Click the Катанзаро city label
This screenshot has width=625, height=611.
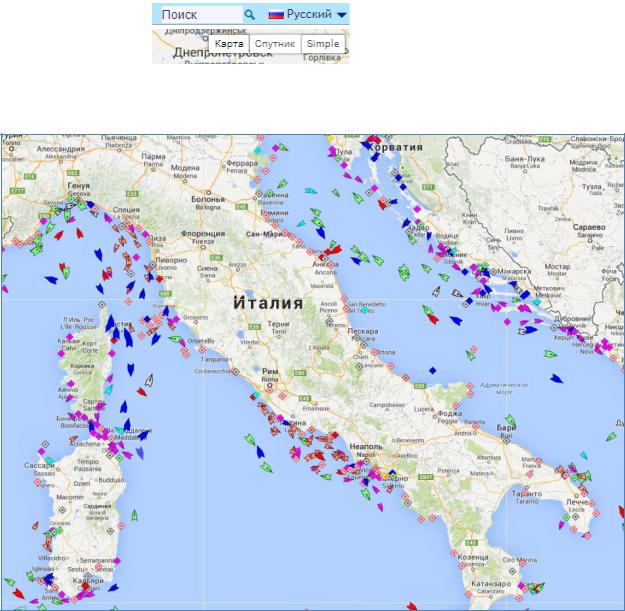[x=490, y=583]
